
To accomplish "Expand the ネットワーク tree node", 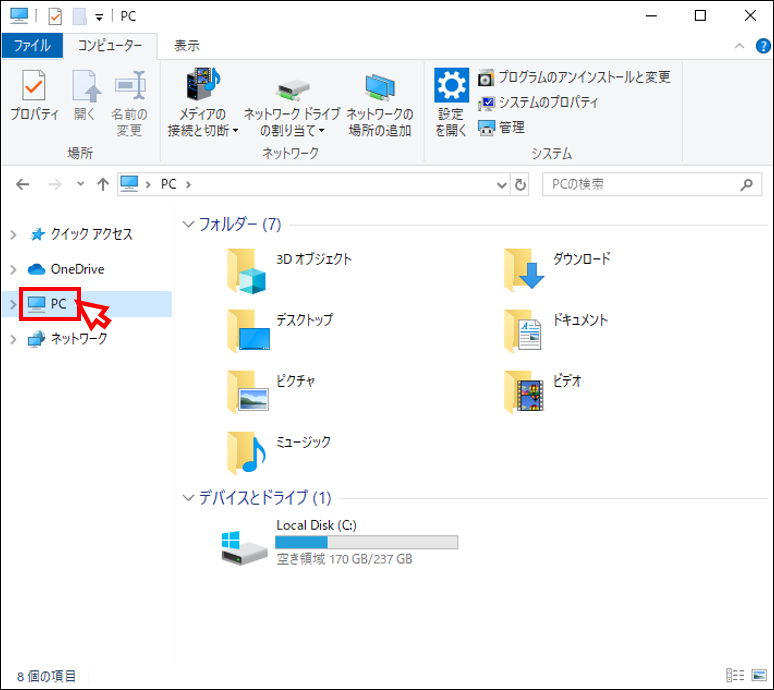I will click(13, 339).
